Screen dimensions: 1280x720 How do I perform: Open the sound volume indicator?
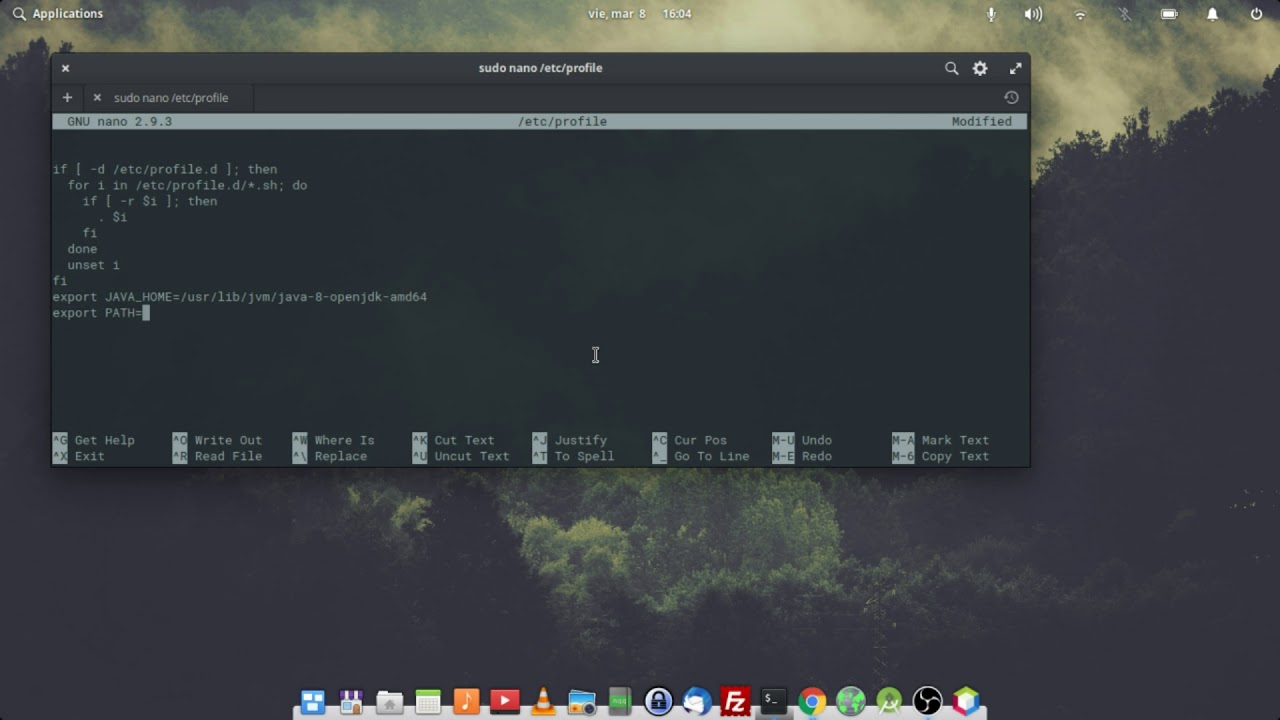click(x=1033, y=14)
